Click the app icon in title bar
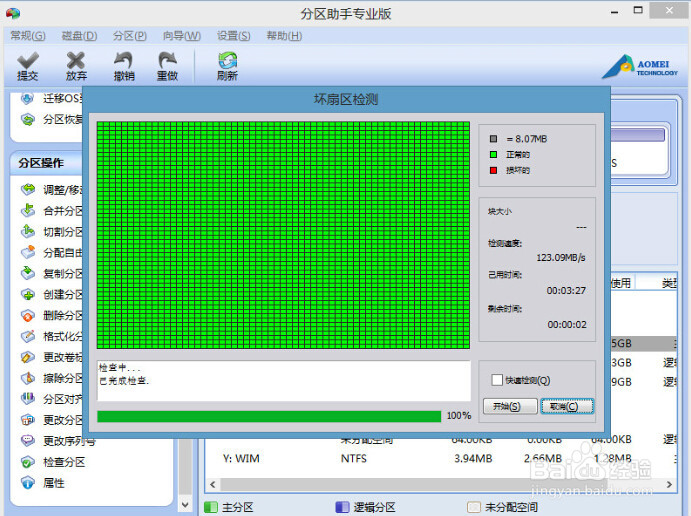This screenshot has height=516, width=691. (x=13, y=13)
